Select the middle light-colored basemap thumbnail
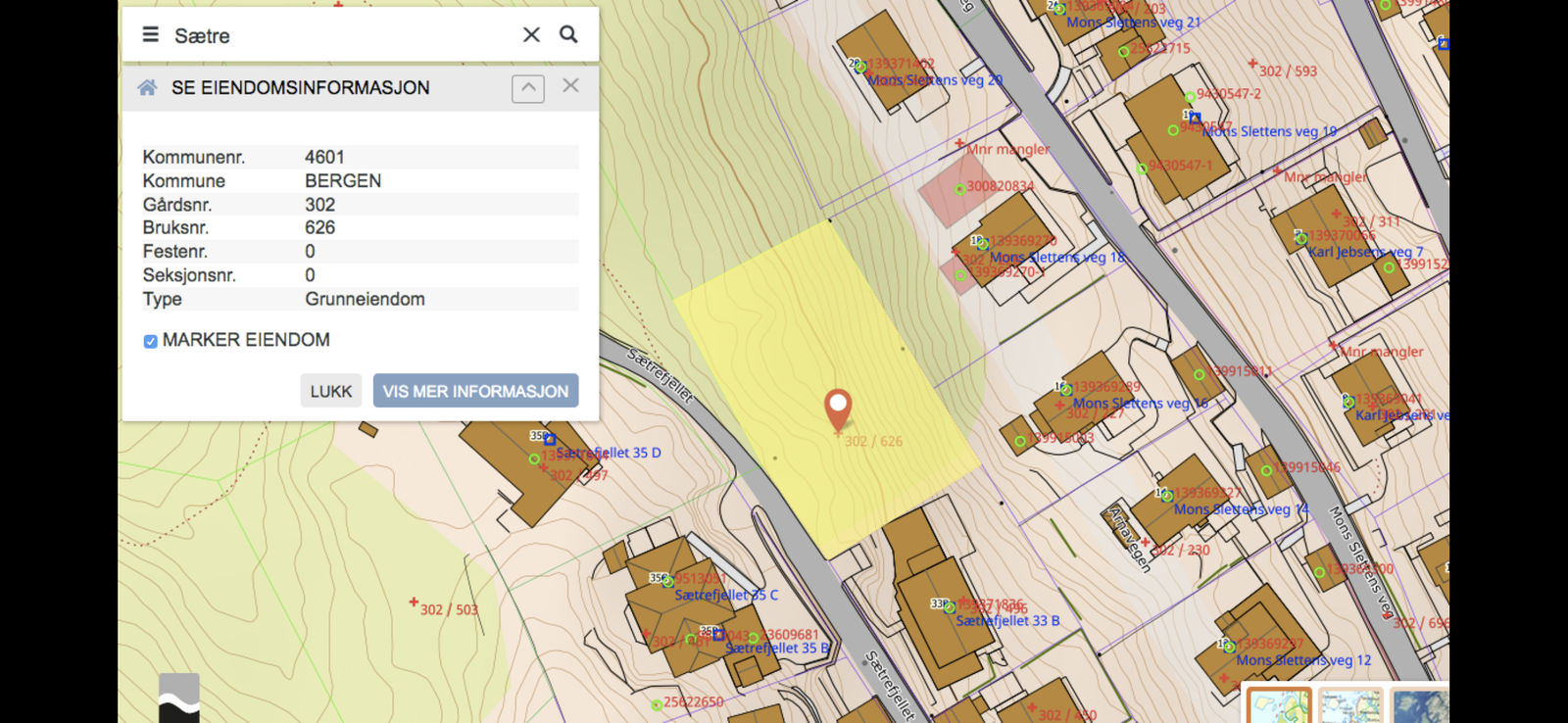 pos(1349,705)
